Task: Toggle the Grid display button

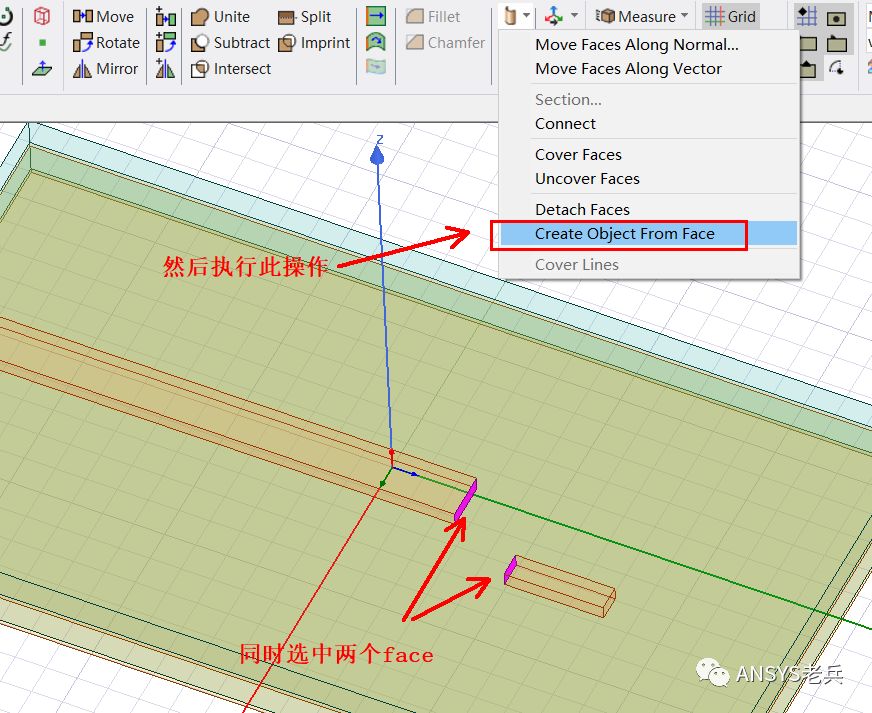Action: pyautogui.click(x=730, y=17)
